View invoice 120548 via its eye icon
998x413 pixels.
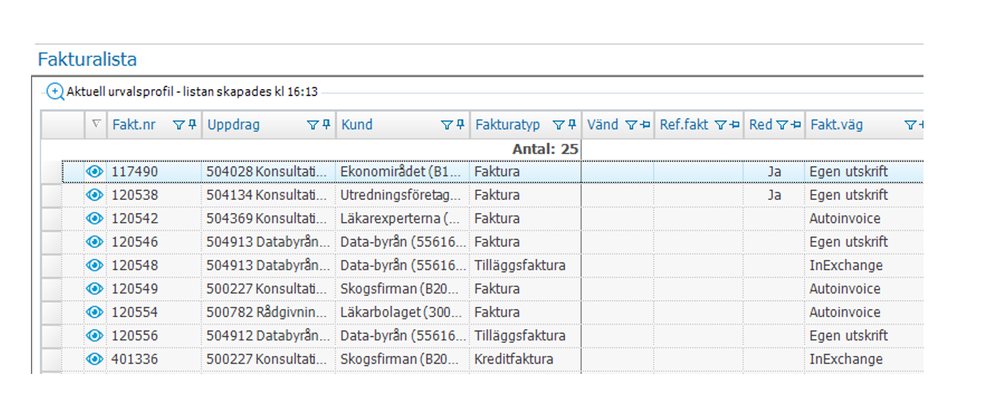click(95, 265)
